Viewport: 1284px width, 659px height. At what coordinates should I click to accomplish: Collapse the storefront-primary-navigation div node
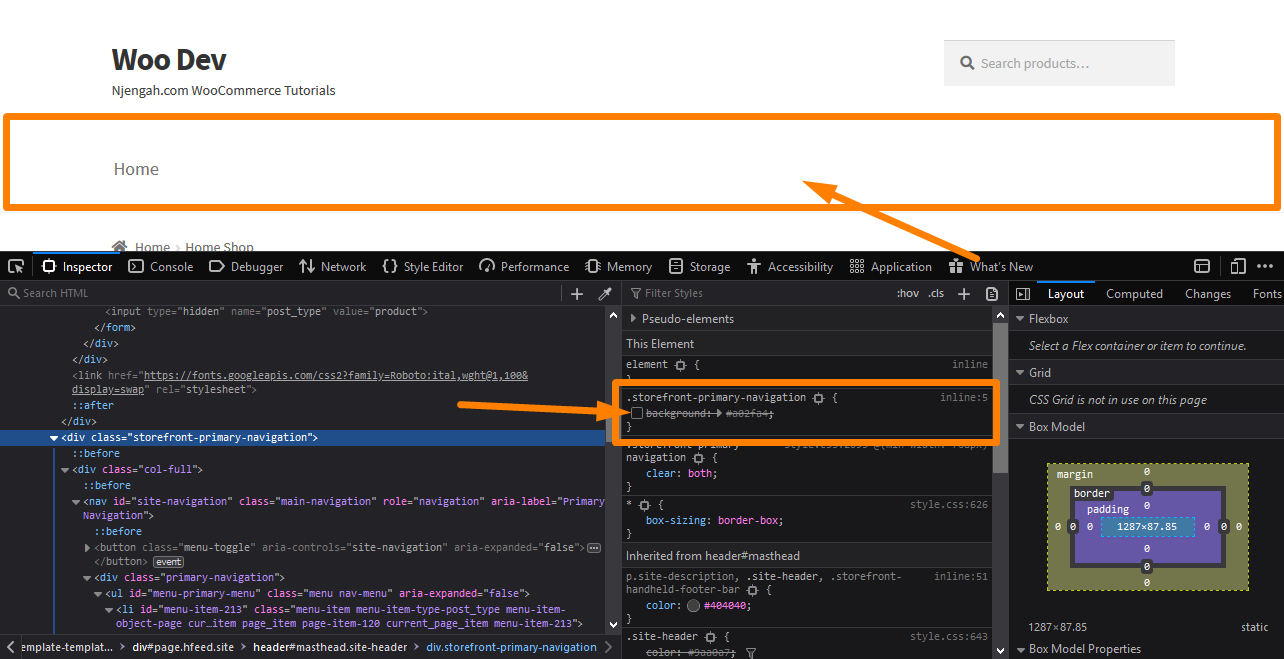(54, 438)
